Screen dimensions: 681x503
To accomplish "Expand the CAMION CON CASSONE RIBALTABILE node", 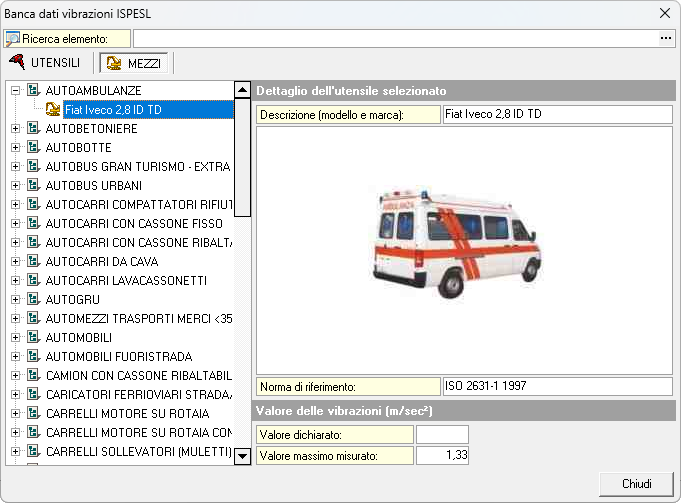I will 15,375.
